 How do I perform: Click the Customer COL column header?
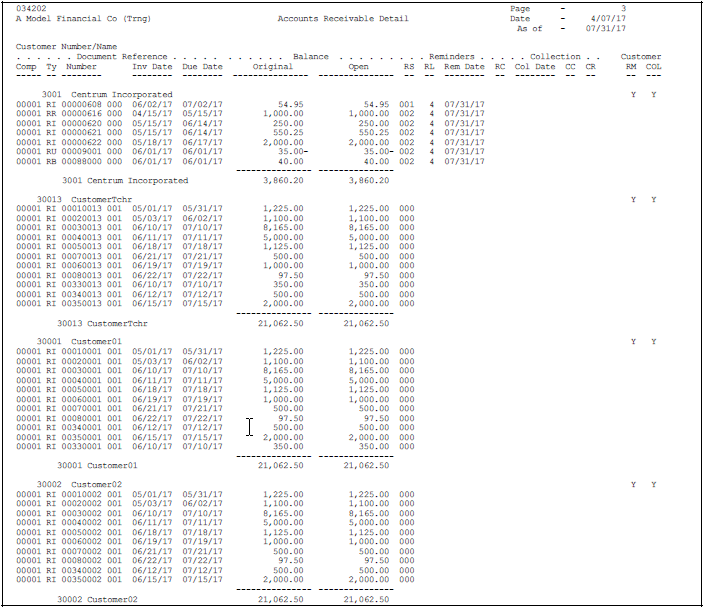coord(653,67)
